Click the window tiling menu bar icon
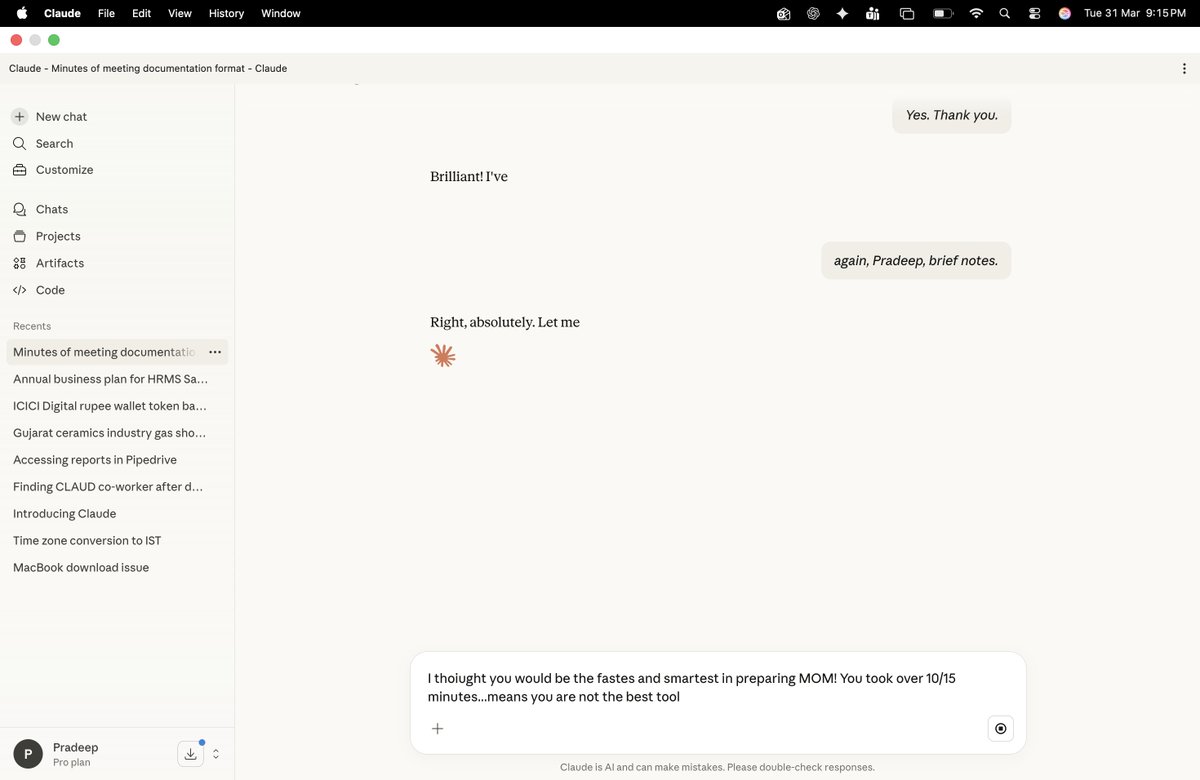This screenshot has height=780, width=1200. 907,13
